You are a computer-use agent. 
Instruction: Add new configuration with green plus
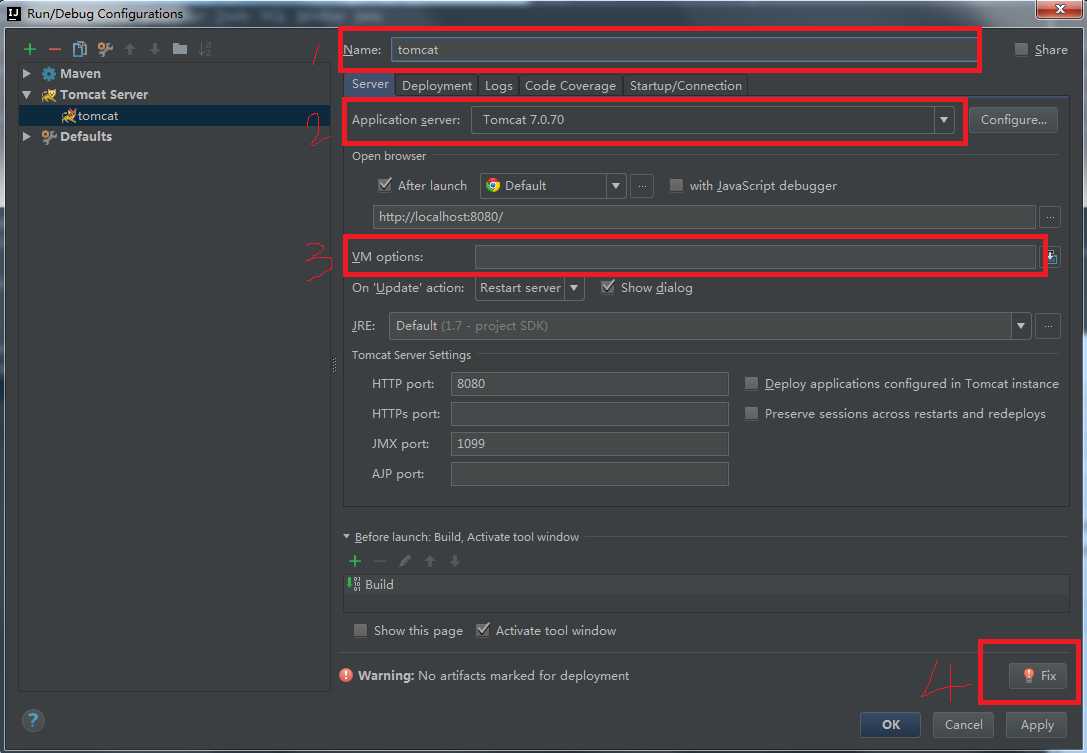30,49
